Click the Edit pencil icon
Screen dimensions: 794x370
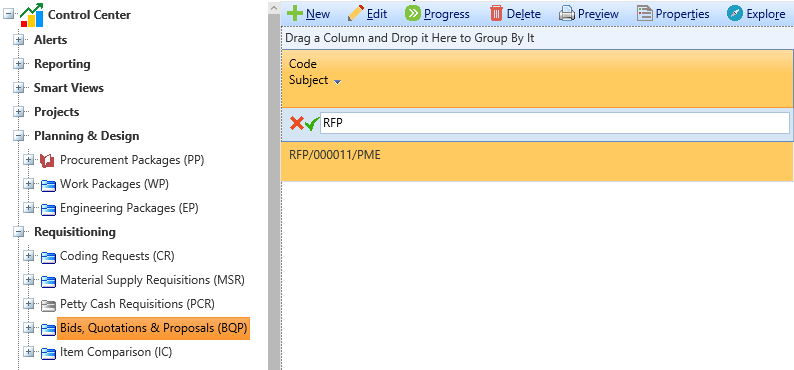(x=355, y=13)
